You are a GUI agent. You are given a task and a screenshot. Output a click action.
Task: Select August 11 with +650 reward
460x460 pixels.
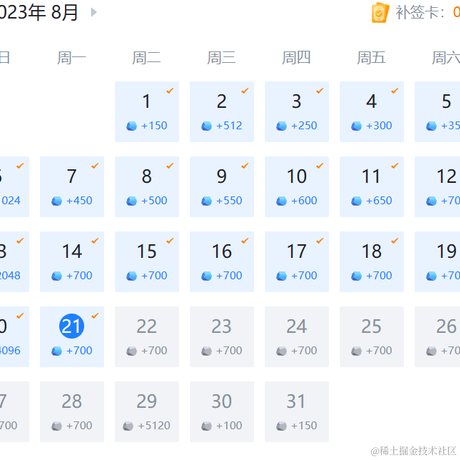point(372,187)
